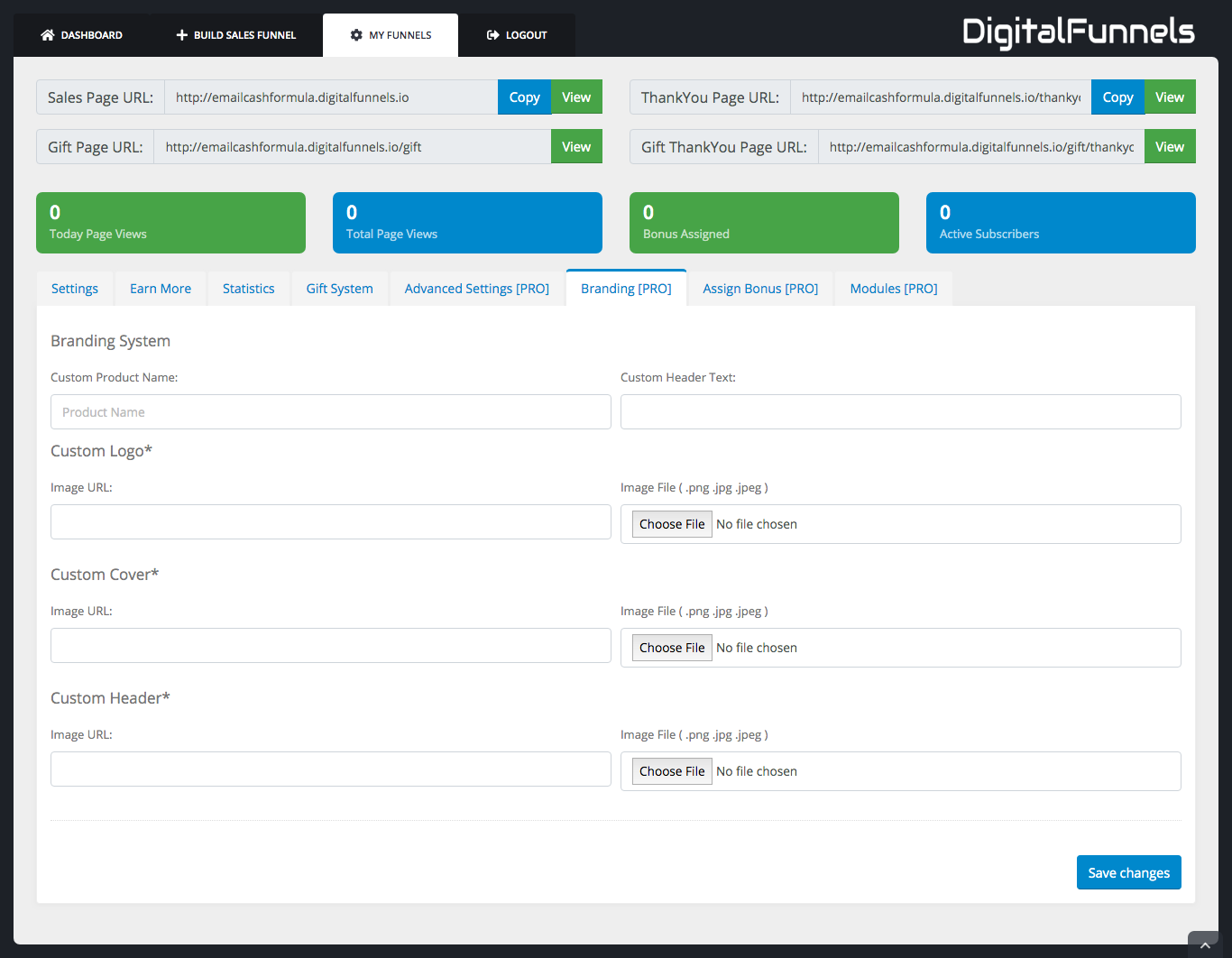
Task: Open Advanced Settings [PRO] tab
Action: pos(477,289)
